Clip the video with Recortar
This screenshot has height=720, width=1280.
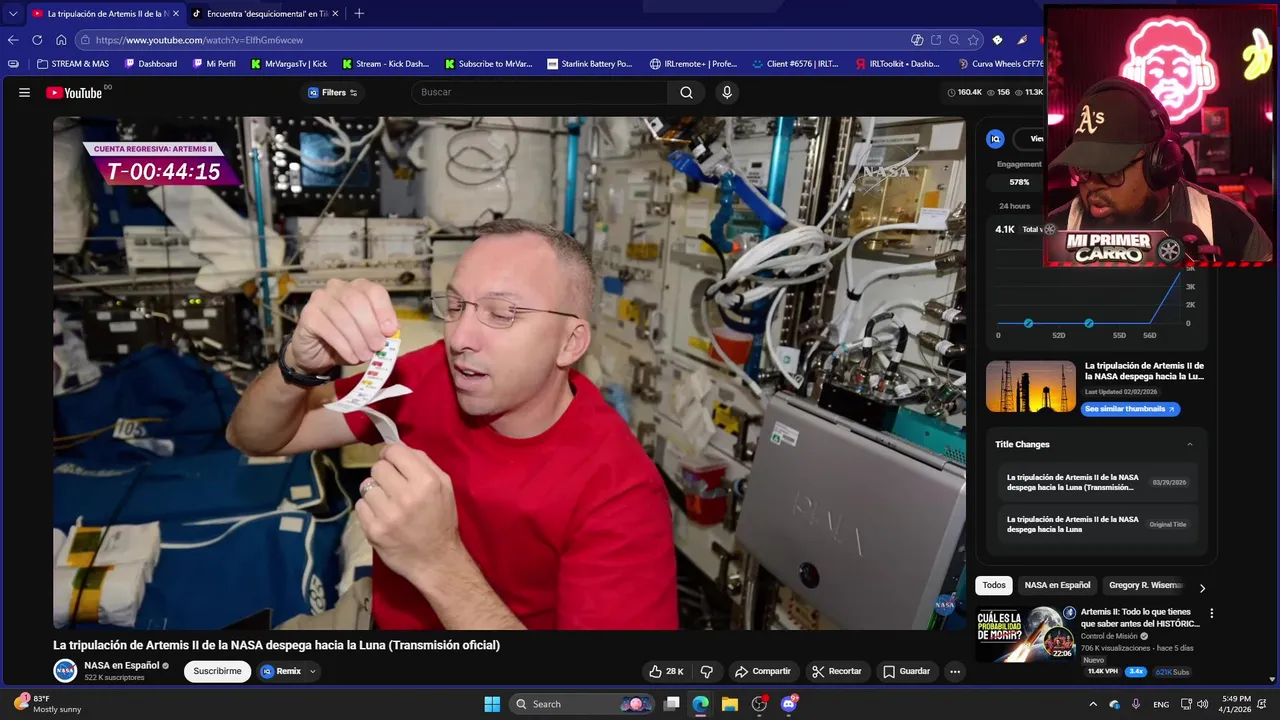pyautogui.click(x=836, y=671)
